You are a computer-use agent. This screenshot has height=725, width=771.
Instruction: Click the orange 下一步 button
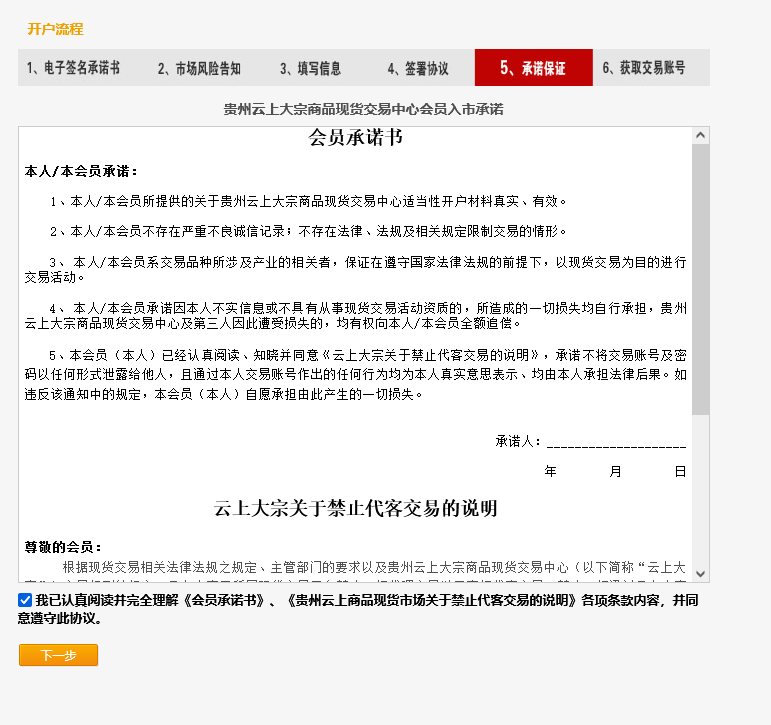[x=59, y=655]
